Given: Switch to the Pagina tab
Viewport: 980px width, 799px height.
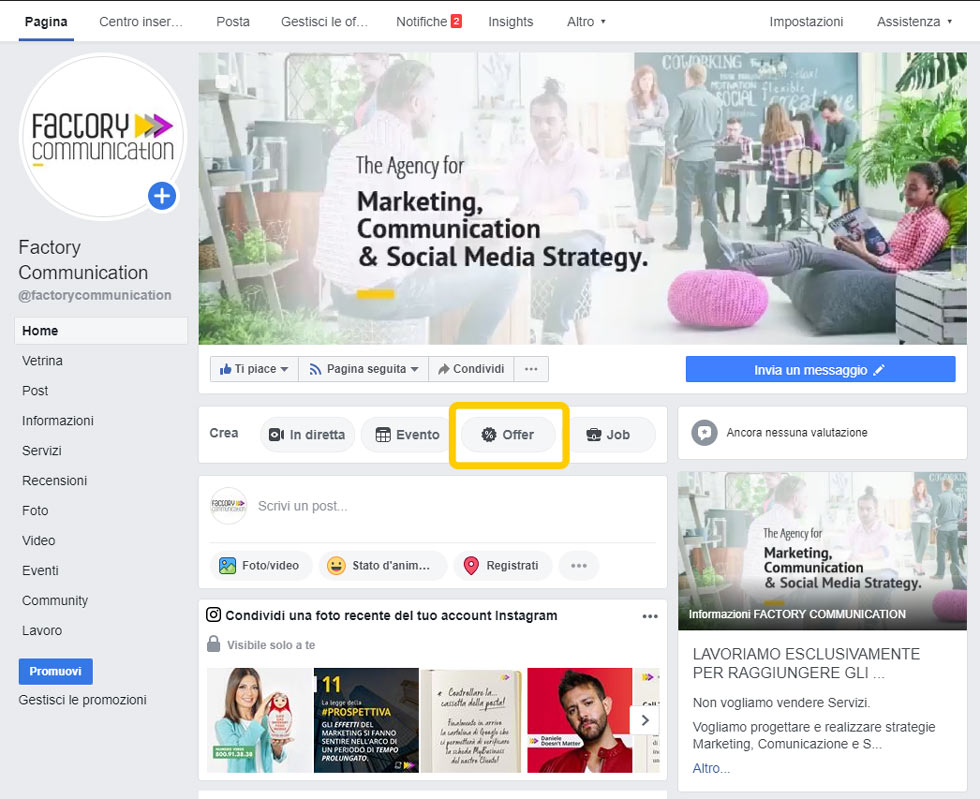Looking at the screenshot, I should coord(46,21).
